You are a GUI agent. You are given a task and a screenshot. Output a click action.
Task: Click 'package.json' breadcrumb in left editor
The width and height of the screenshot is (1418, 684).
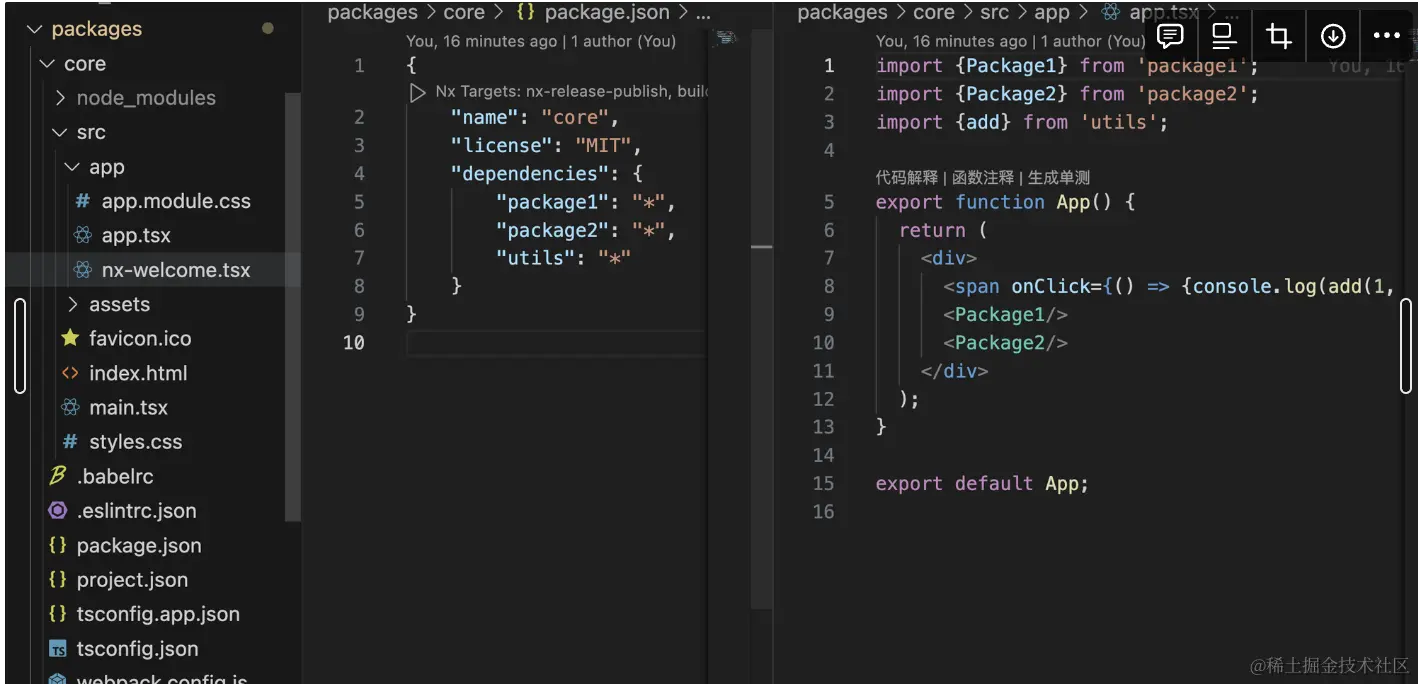[607, 12]
